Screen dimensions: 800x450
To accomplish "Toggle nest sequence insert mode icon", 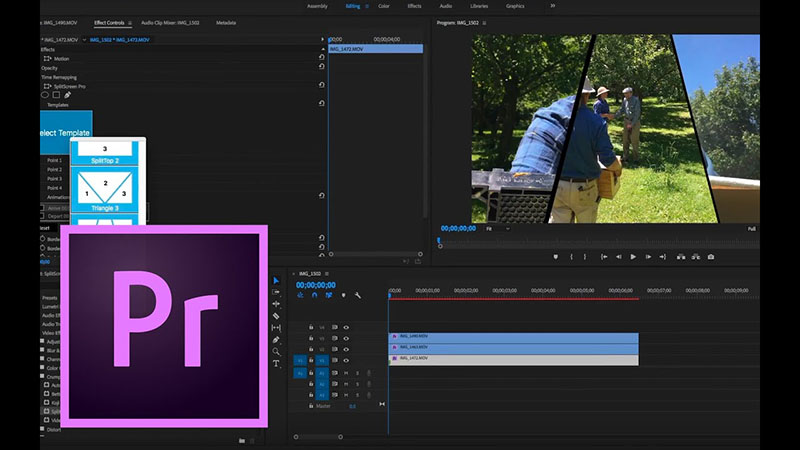I will point(300,295).
